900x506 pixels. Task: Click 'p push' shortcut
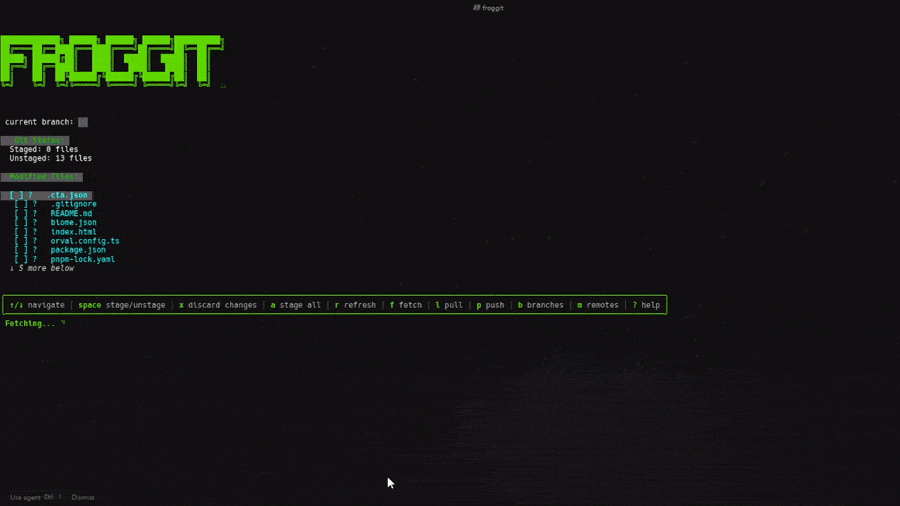490,305
